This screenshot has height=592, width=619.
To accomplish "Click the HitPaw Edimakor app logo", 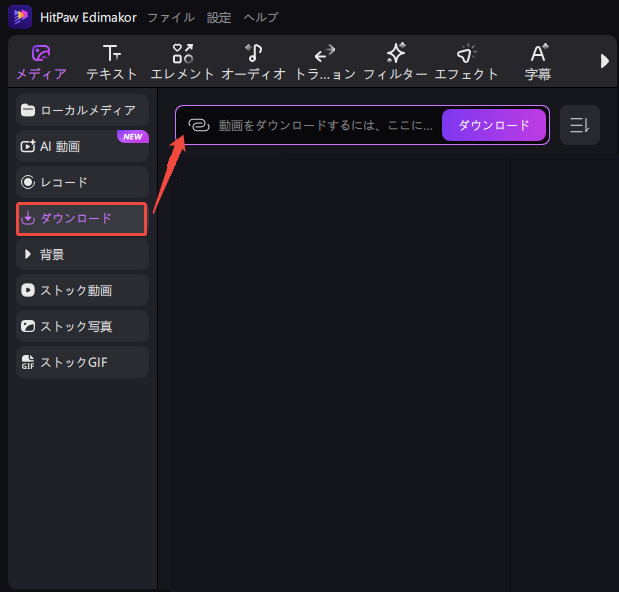I will pyautogui.click(x=20, y=17).
